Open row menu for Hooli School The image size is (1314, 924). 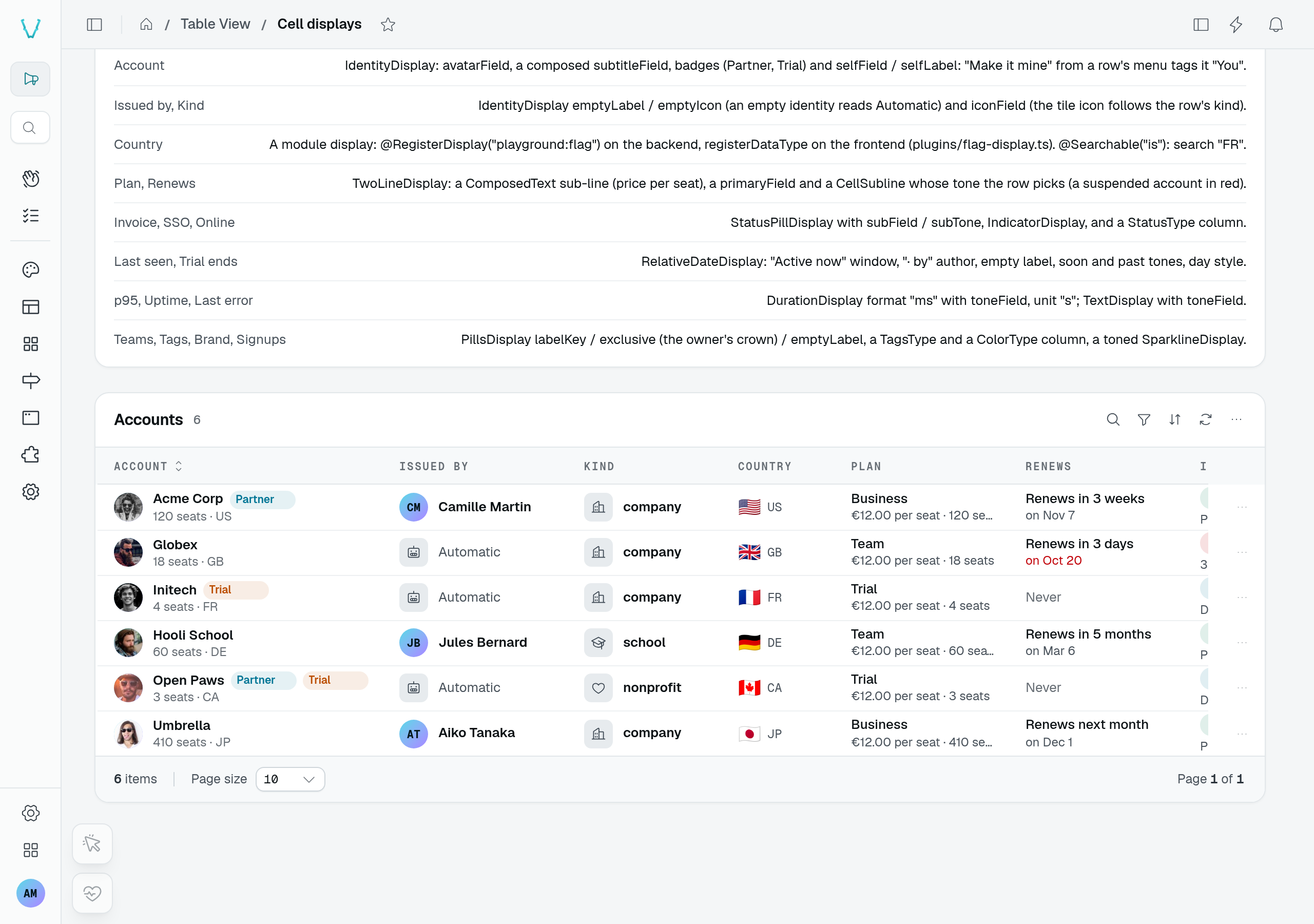(x=1241, y=643)
